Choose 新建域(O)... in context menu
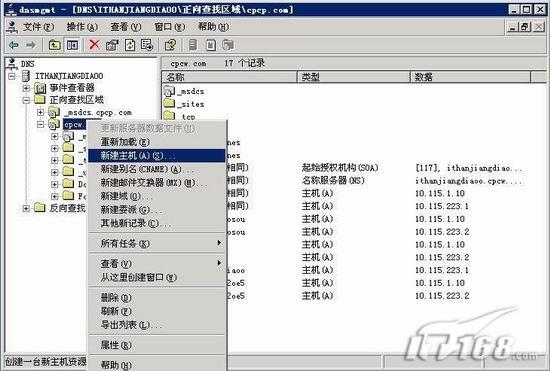Image resolution: width=550 pixels, height=371 pixels. 156,196
